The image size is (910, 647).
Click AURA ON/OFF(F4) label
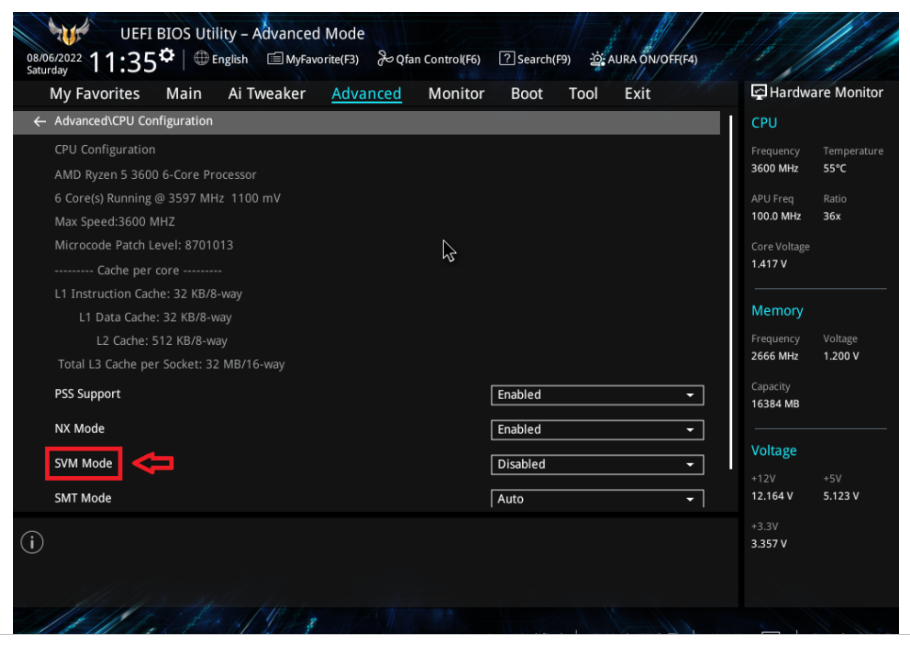click(x=652, y=59)
